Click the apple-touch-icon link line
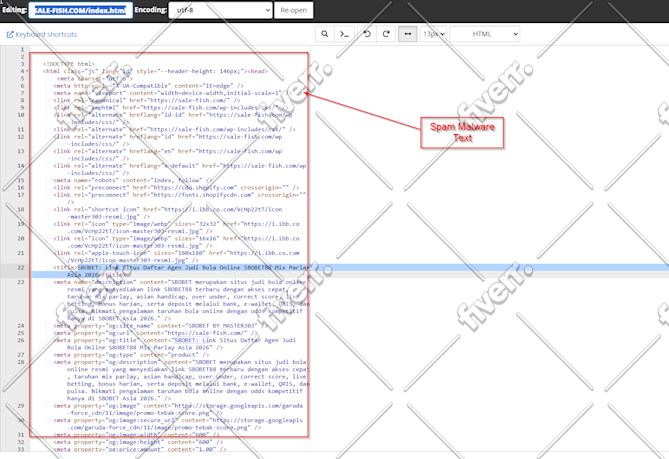 (x=176, y=256)
